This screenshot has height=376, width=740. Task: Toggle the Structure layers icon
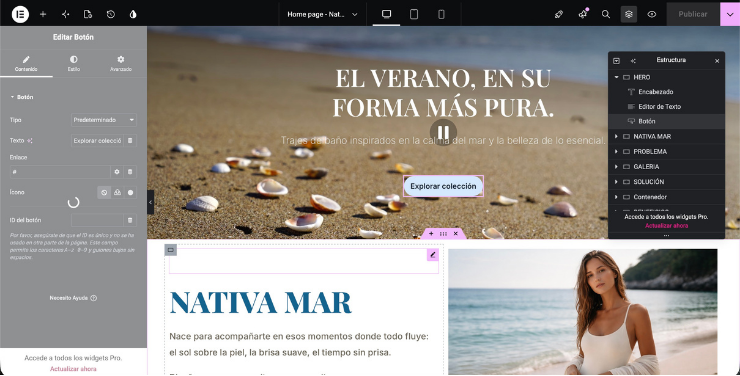click(x=629, y=14)
